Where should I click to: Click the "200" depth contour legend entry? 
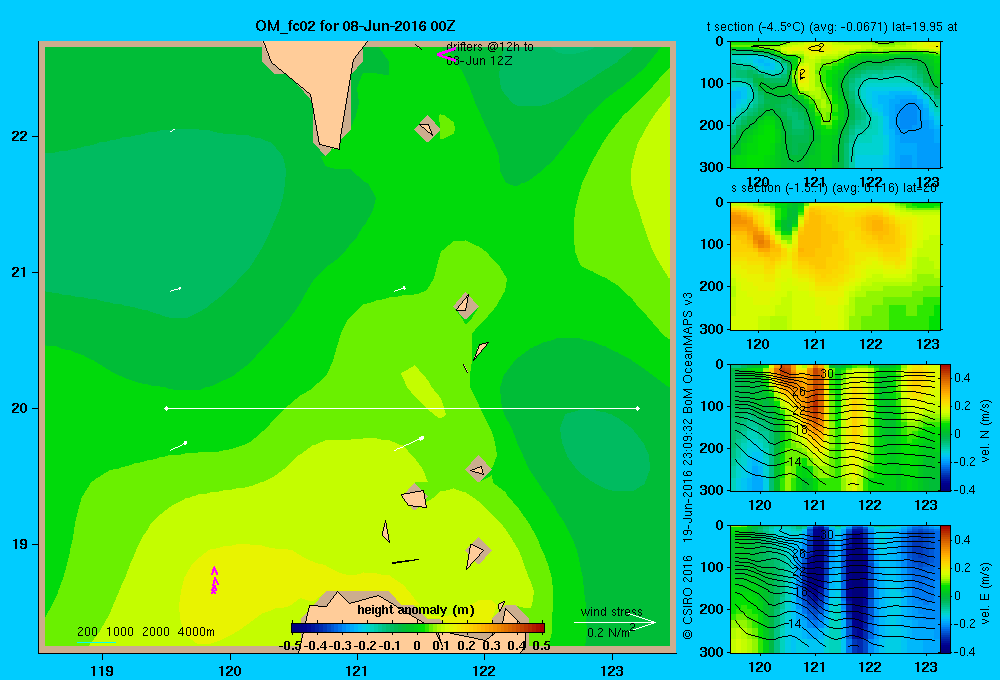point(87,632)
